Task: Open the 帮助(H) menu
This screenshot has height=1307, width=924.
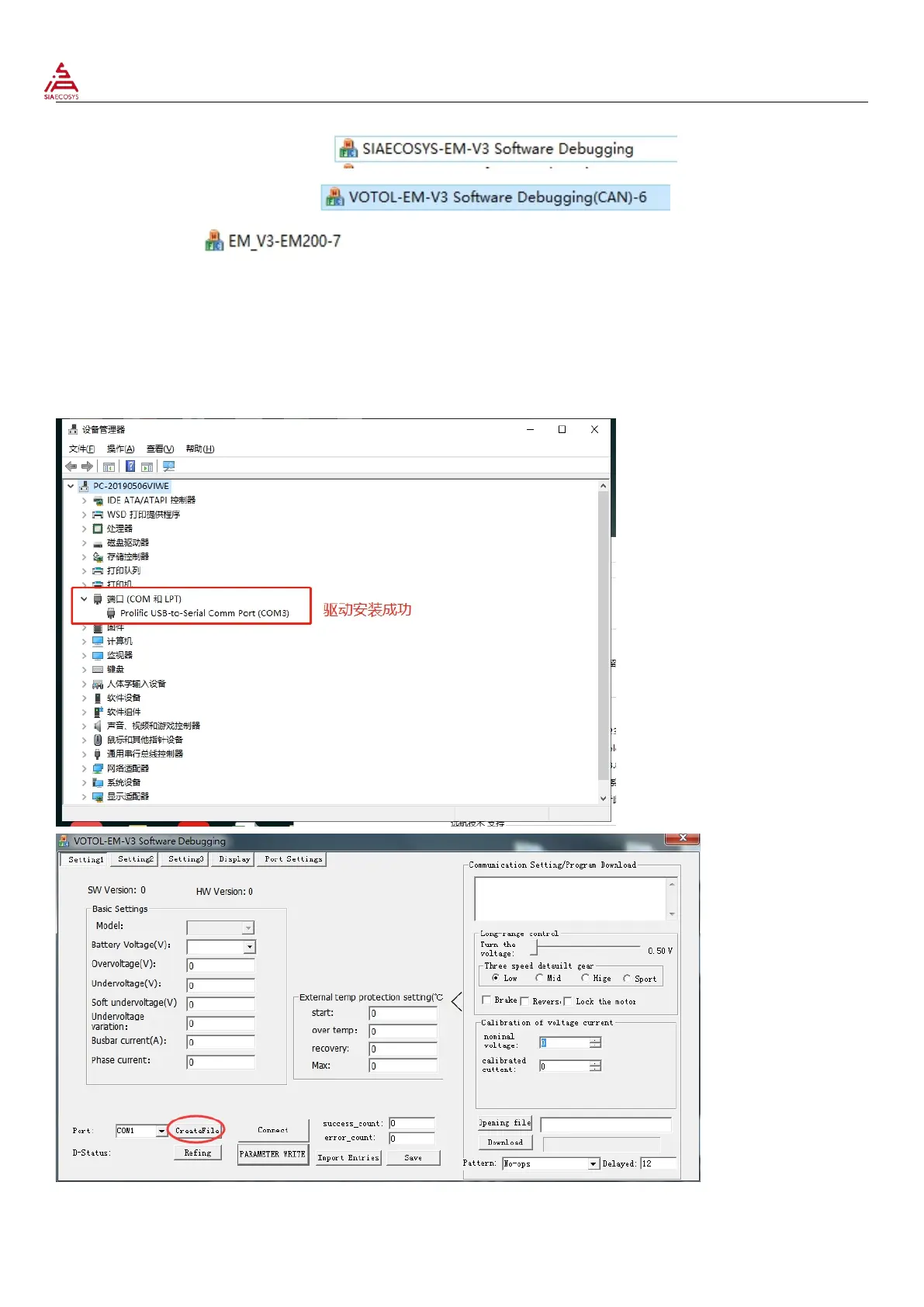Action: click(200, 449)
